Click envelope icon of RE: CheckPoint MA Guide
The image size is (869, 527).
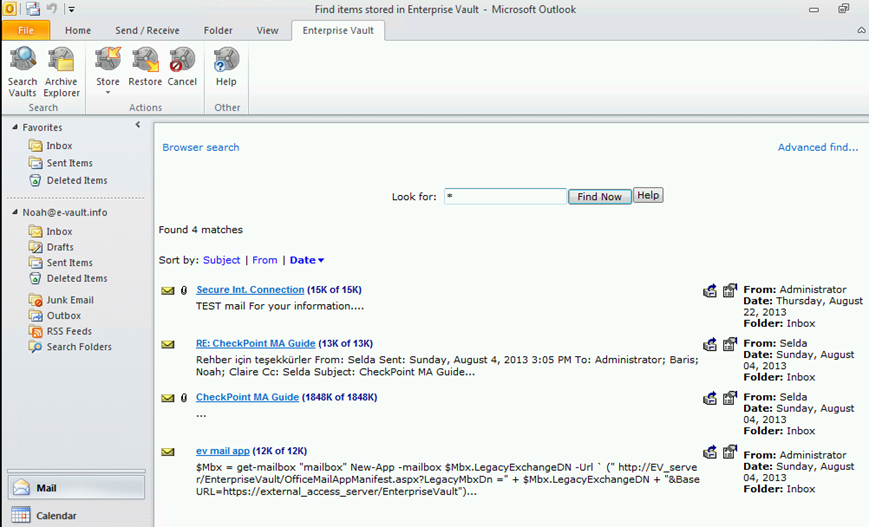[x=167, y=344]
